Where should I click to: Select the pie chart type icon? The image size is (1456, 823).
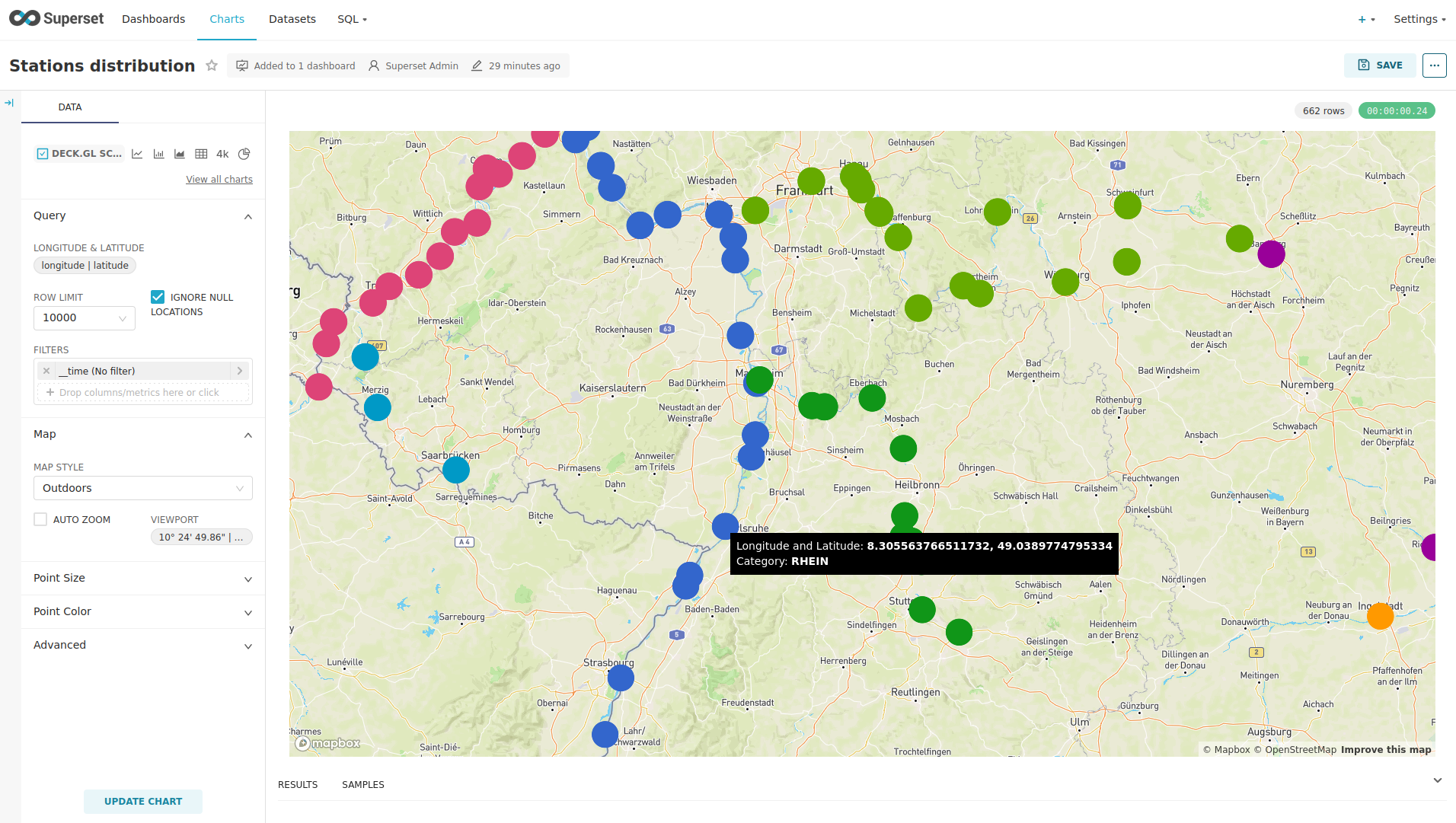244,154
